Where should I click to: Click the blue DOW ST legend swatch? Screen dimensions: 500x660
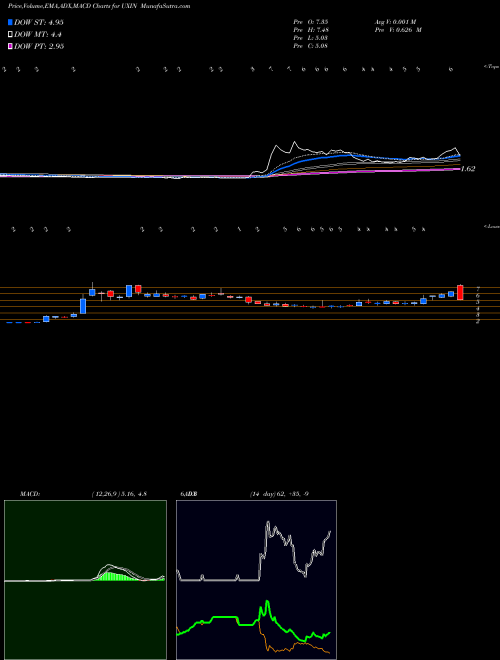coord(10,23)
